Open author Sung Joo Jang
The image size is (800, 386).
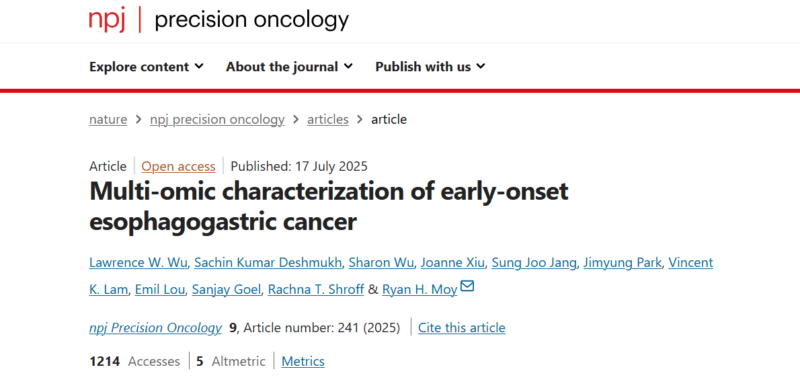coord(535,263)
